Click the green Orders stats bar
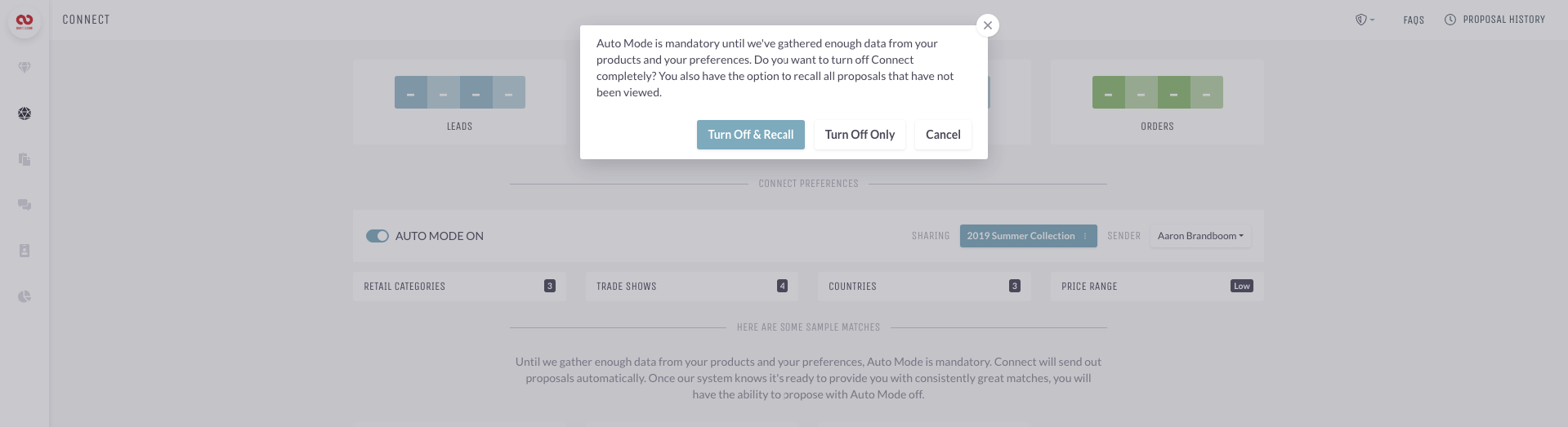 point(1157,92)
